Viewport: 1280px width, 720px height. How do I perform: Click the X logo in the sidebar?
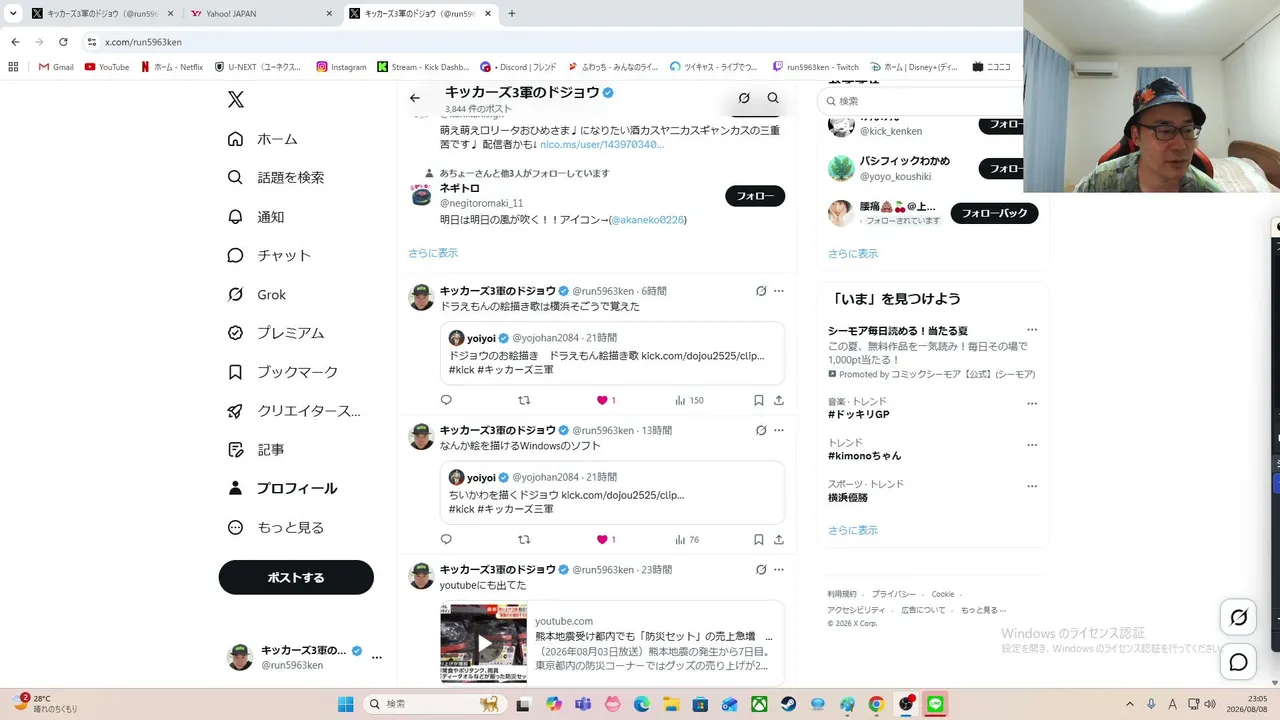pyautogui.click(x=235, y=99)
